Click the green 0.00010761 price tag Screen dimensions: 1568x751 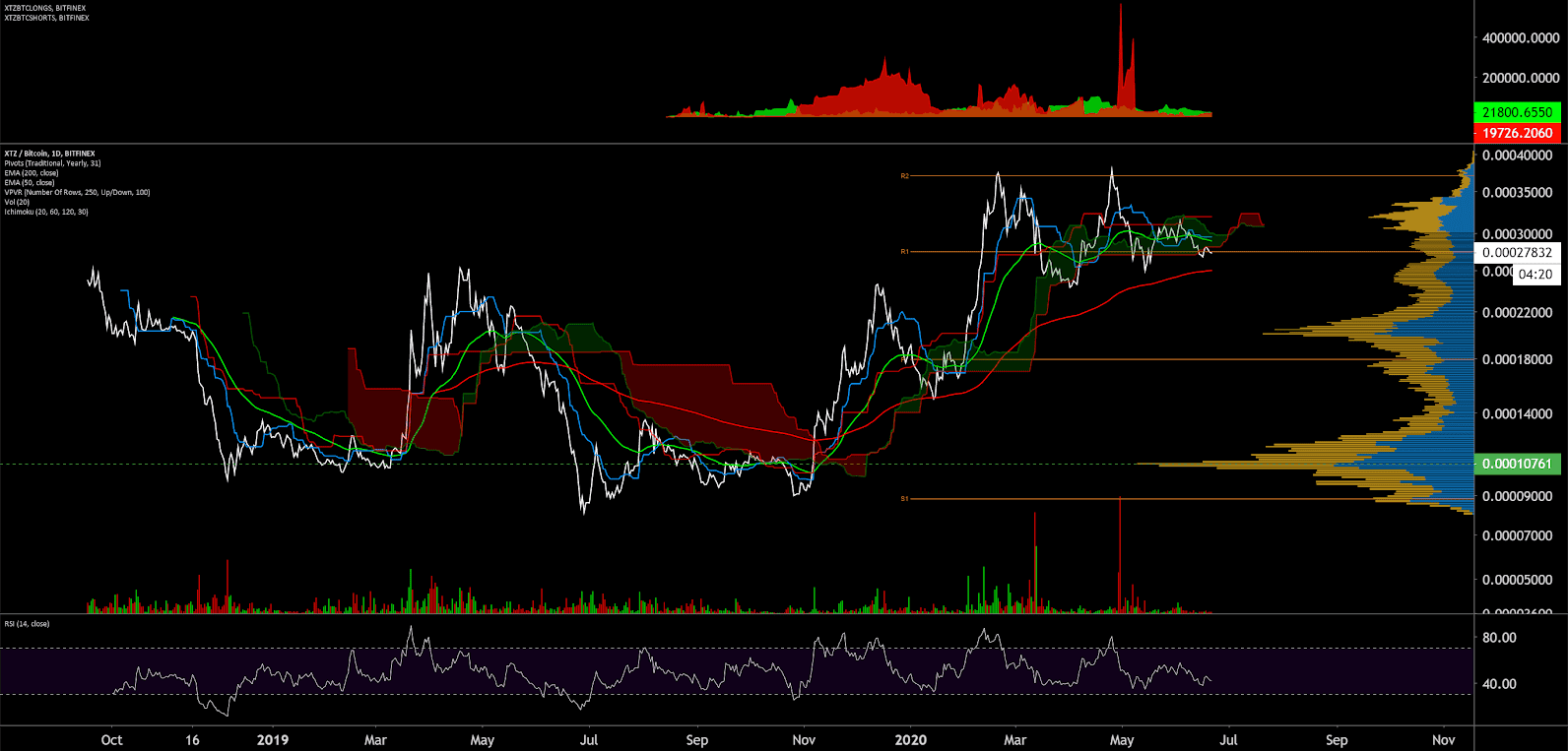point(1517,464)
